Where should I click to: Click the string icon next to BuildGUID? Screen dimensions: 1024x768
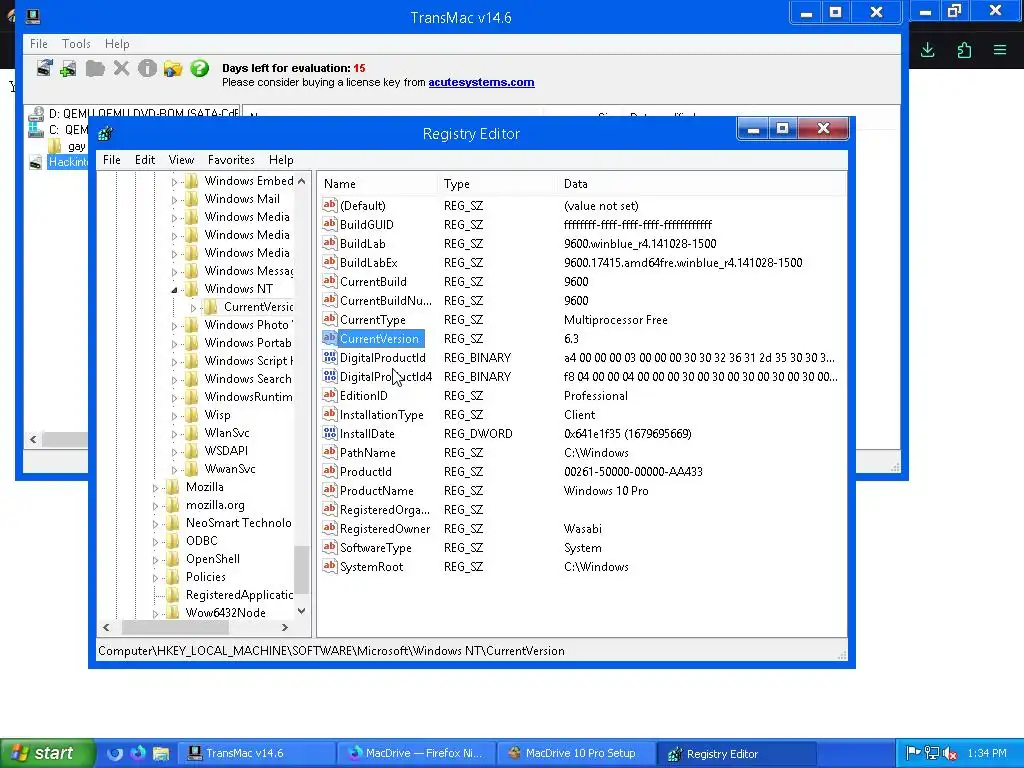click(329, 224)
